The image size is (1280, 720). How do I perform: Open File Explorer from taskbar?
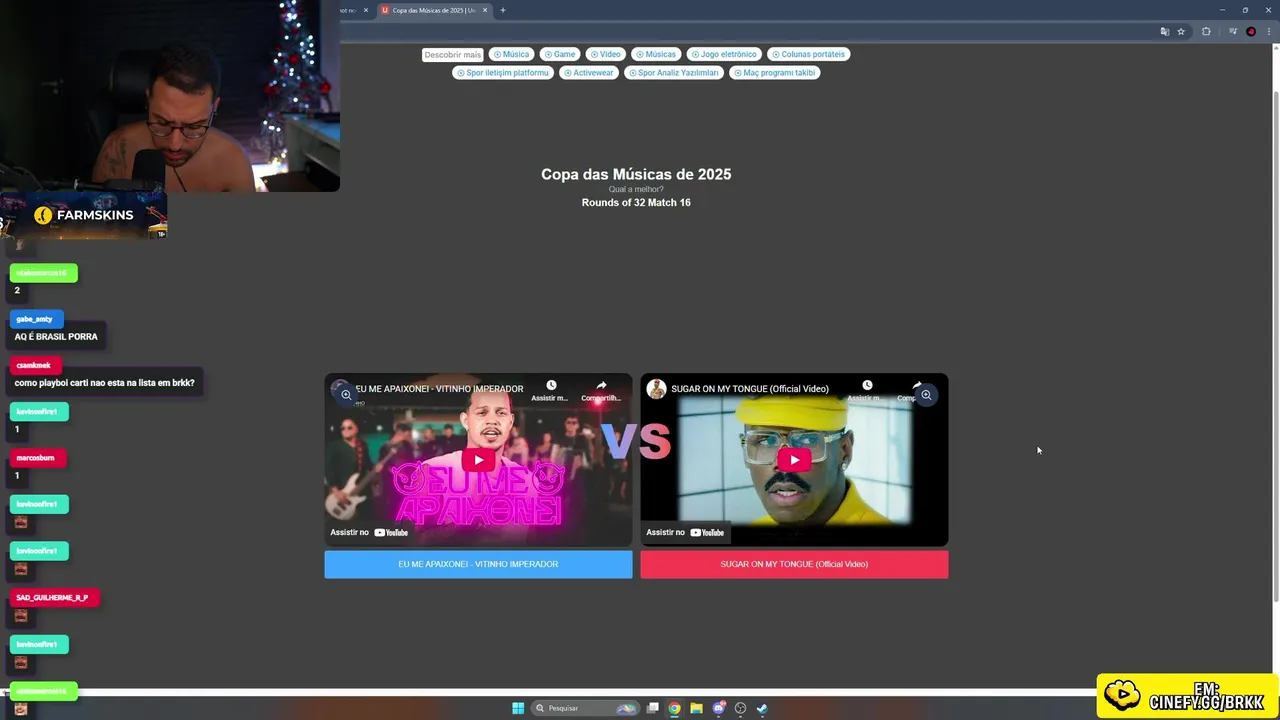click(x=696, y=708)
